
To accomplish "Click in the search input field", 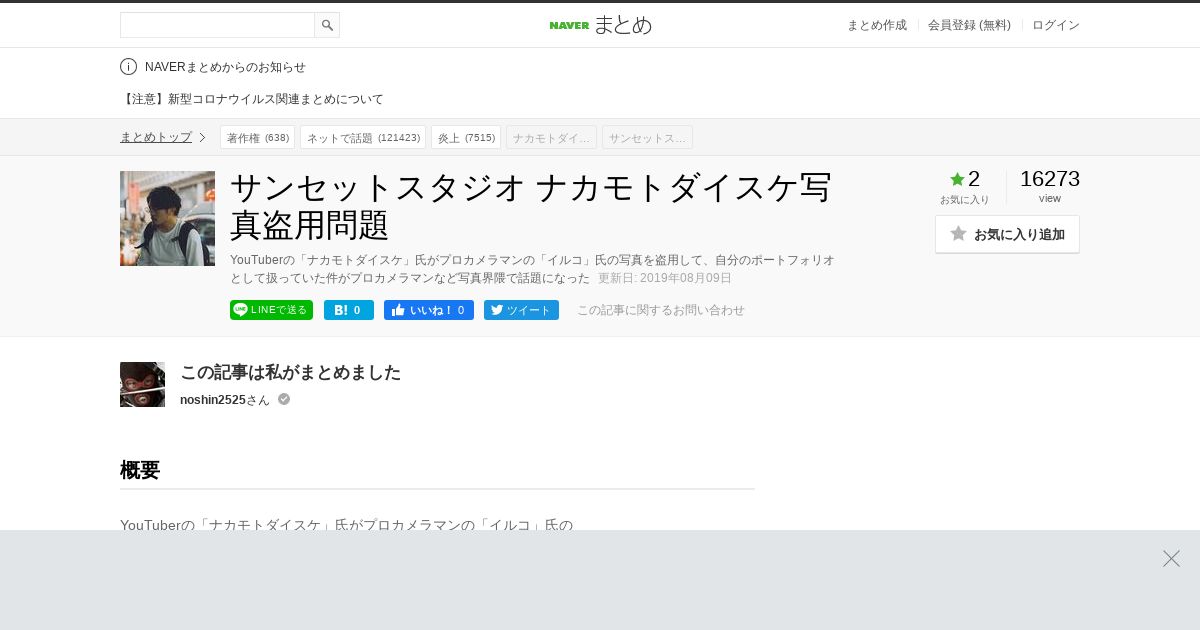I will point(217,25).
